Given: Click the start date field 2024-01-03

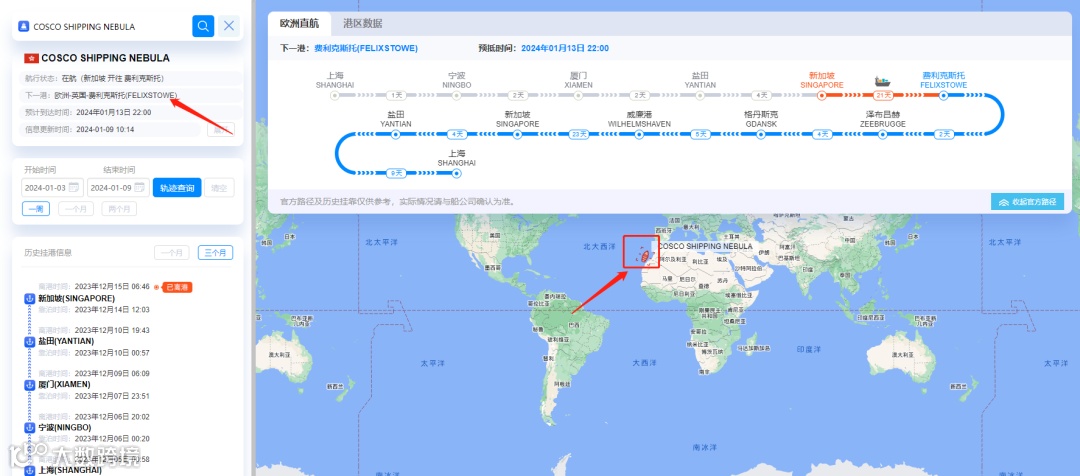Looking at the screenshot, I should (51, 187).
